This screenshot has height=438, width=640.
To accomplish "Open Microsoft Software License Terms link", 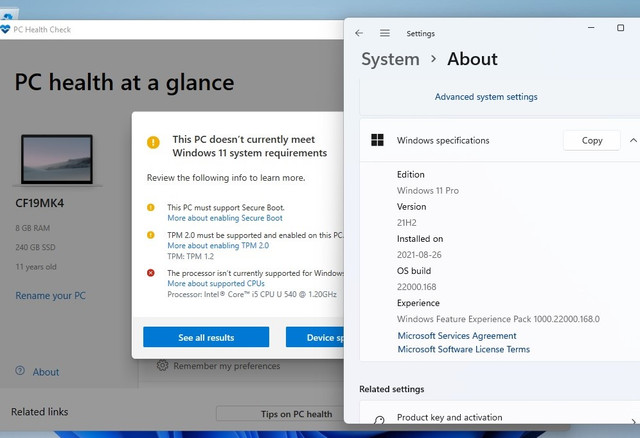I will click(x=463, y=349).
